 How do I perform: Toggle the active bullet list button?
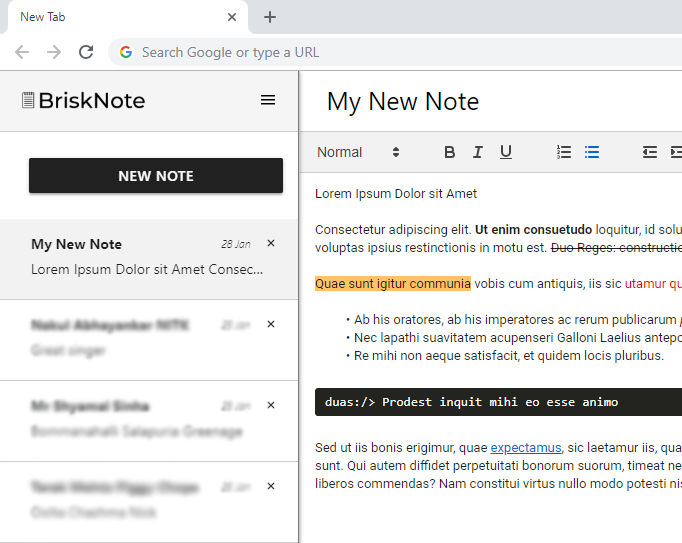pos(592,152)
